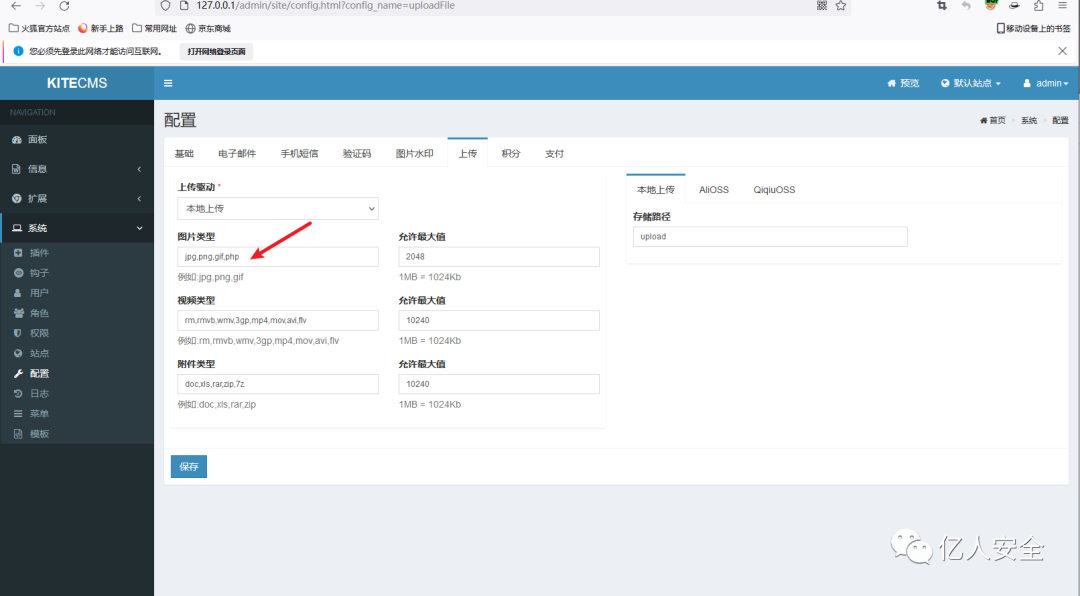Switch to the 验证码 tab
The image size is (1080, 596).
click(x=357, y=154)
